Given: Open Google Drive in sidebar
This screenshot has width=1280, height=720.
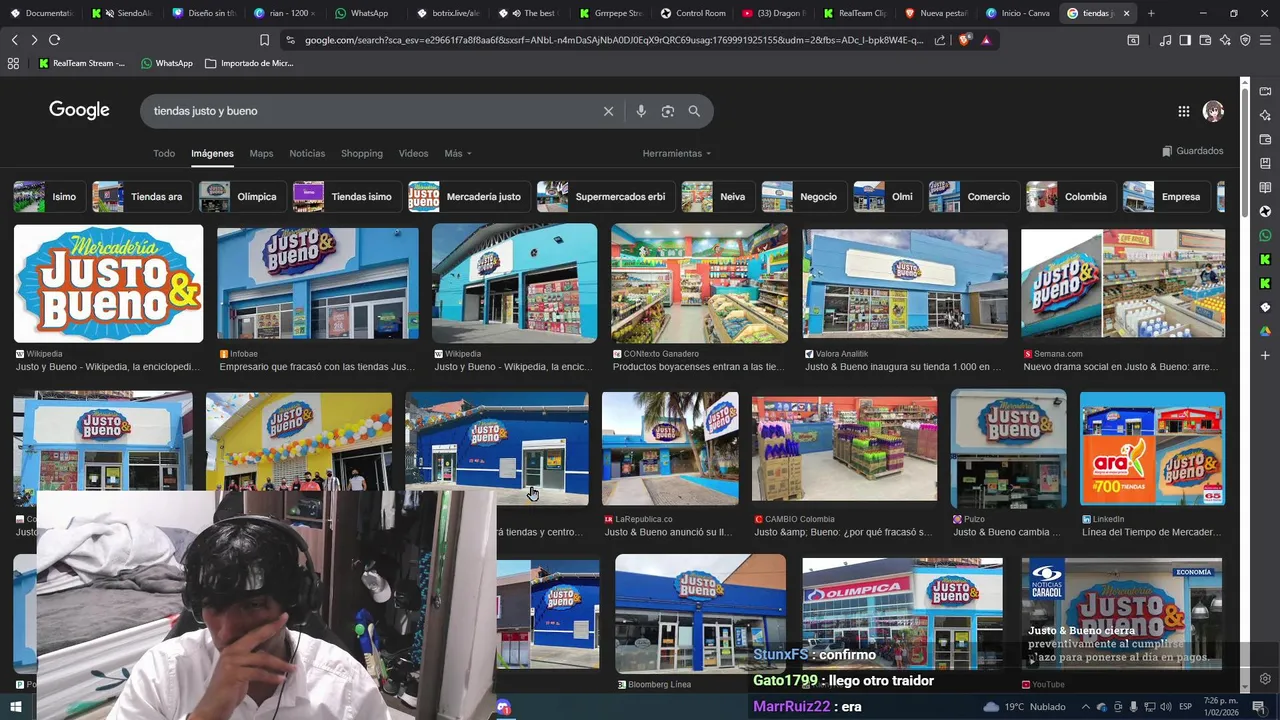Looking at the screenshot, I should coord(1265,331).
